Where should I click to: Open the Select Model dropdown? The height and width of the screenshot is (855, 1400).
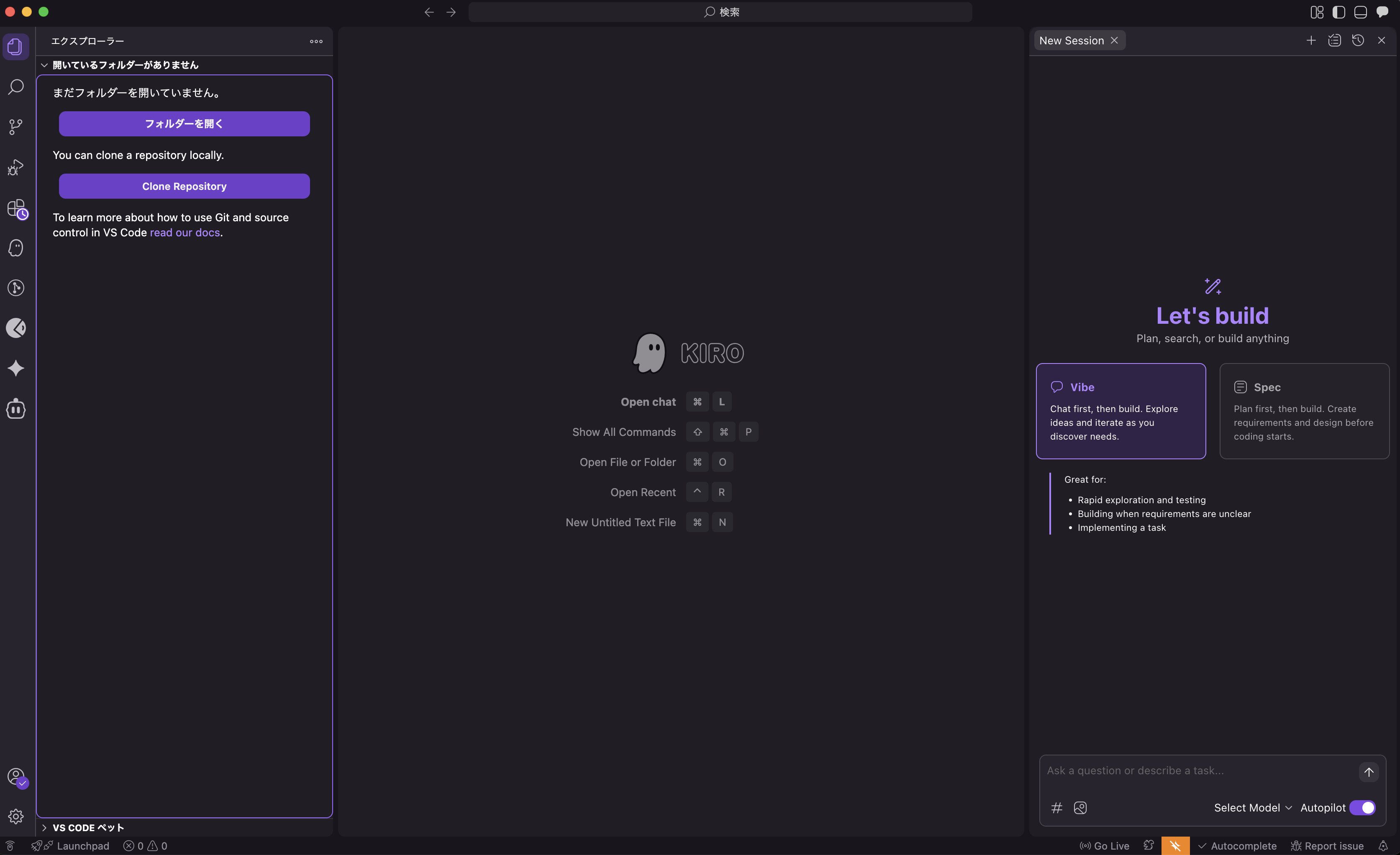coord(1252,807)
